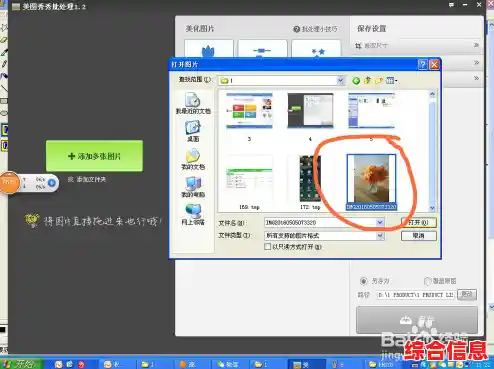Click the 更改 change path button

pyautogui.click(x=467, y=295)
